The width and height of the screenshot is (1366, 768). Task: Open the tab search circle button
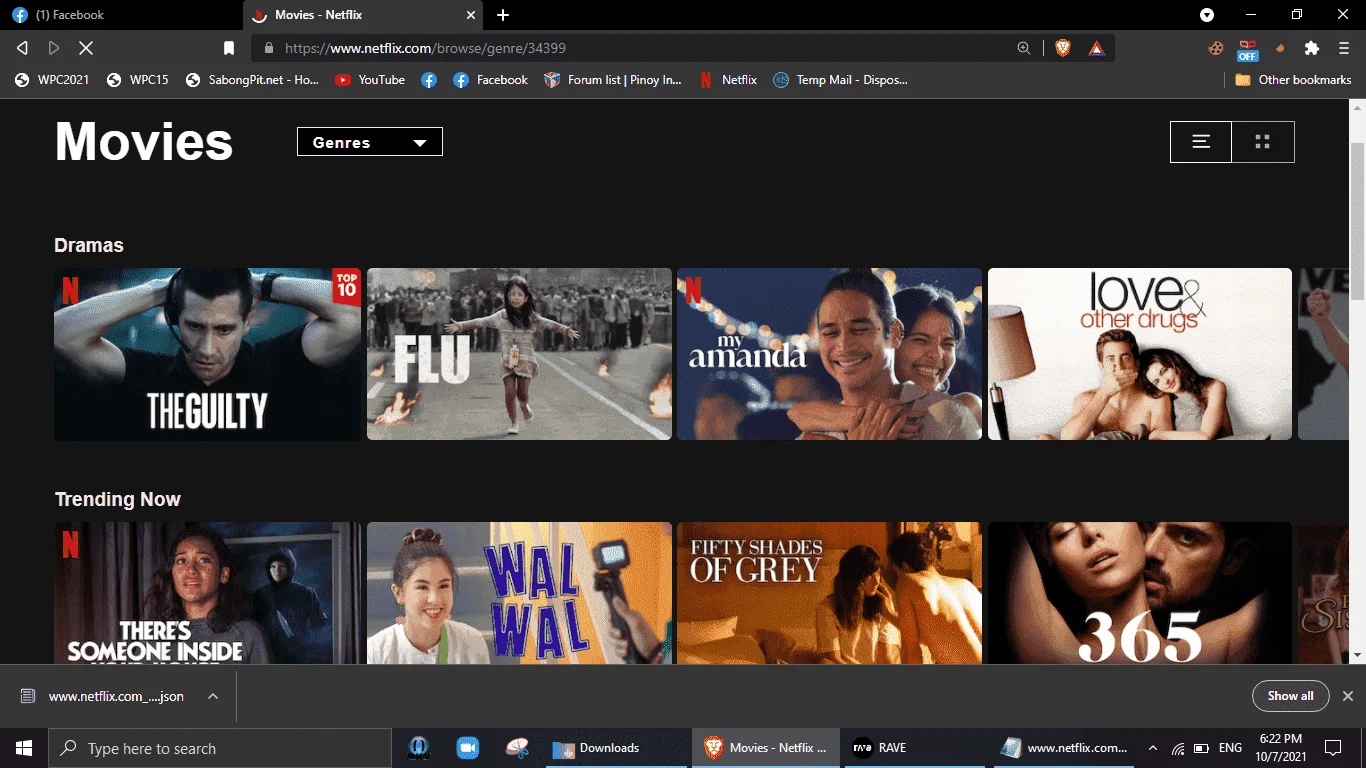click(x=1207, y=15)
